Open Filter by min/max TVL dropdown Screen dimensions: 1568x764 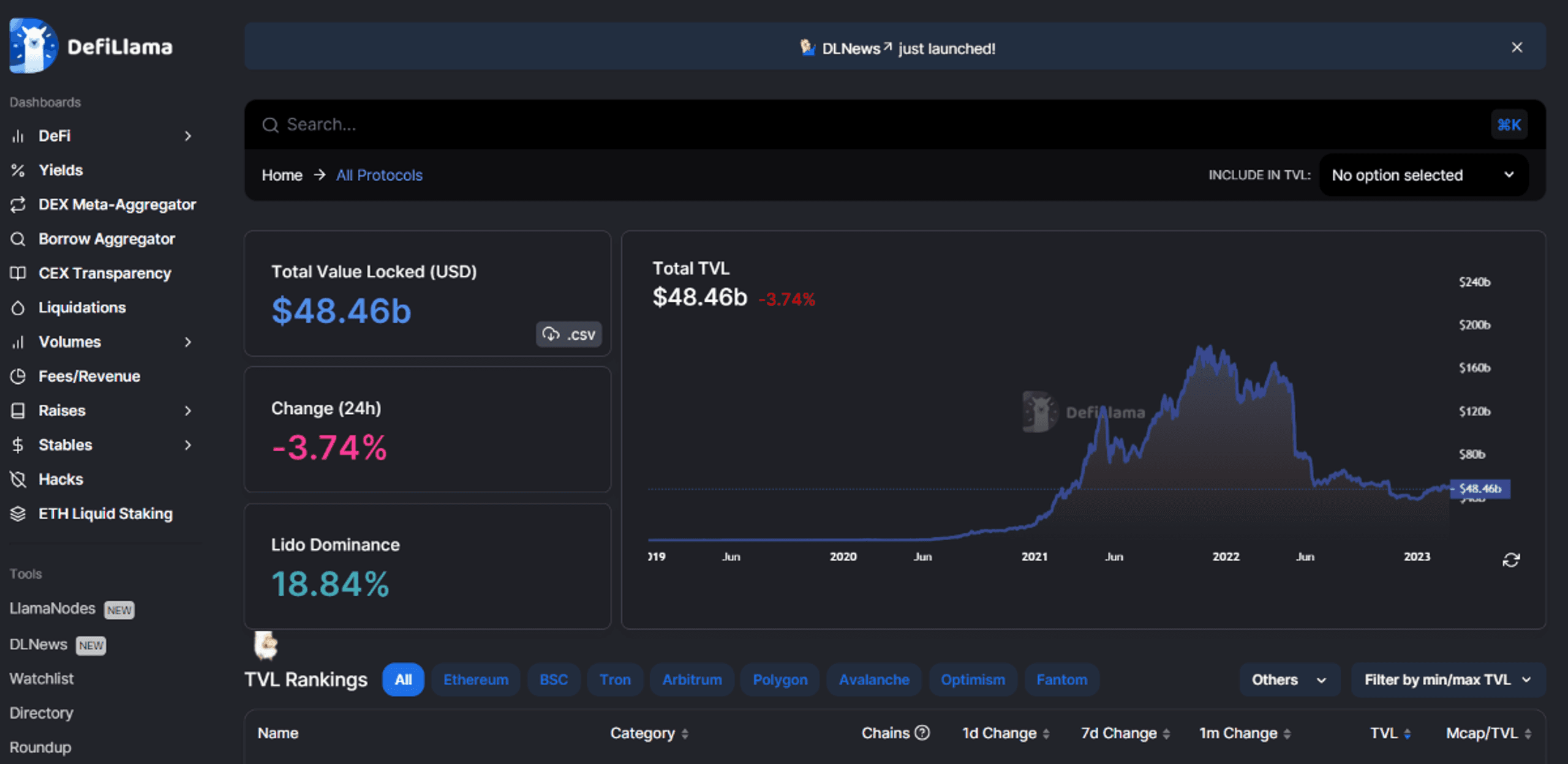1448,680
